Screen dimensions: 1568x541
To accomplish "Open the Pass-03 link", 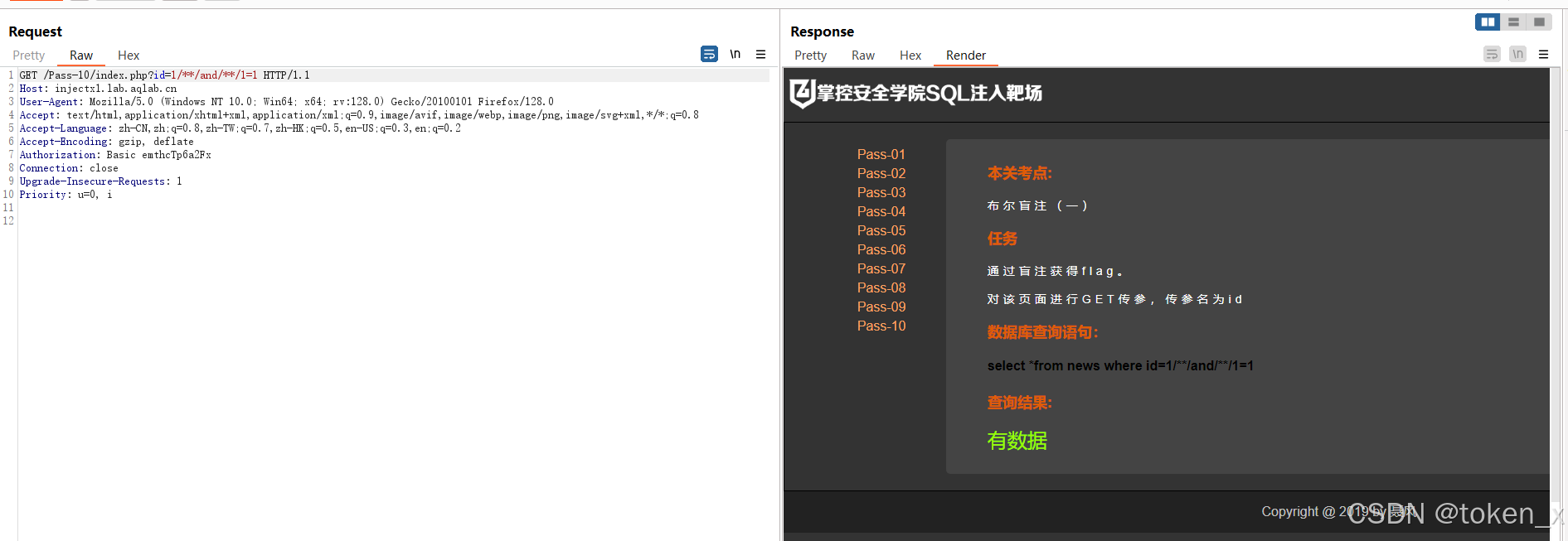I will [x=881, y=192].
